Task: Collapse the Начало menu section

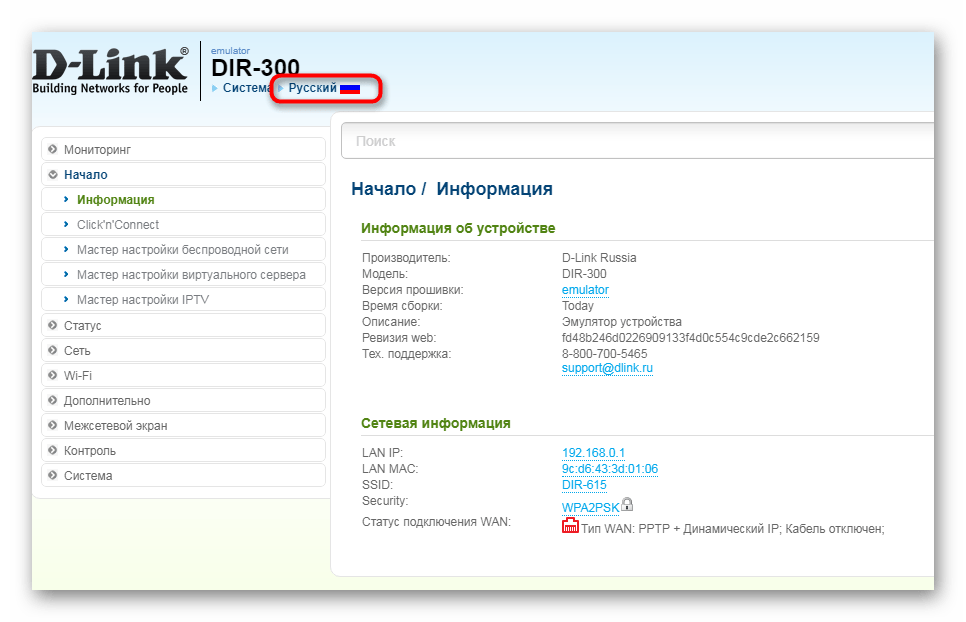Action: click(184, 174)
